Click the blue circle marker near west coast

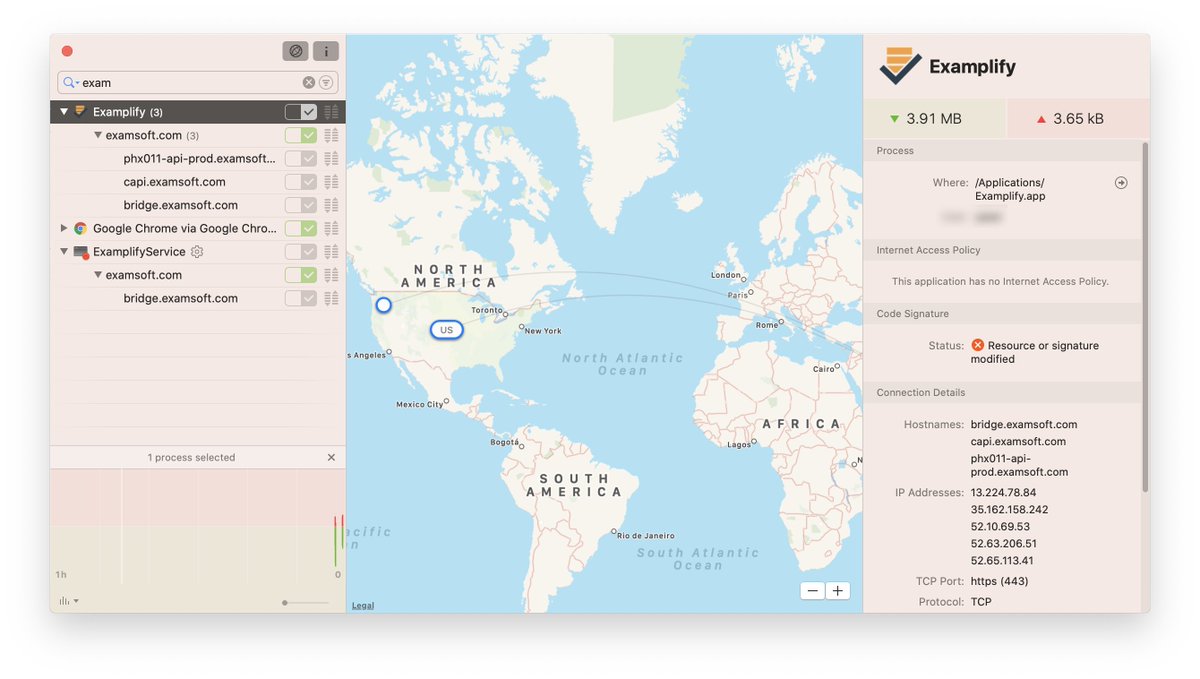(x=383, y=305)
